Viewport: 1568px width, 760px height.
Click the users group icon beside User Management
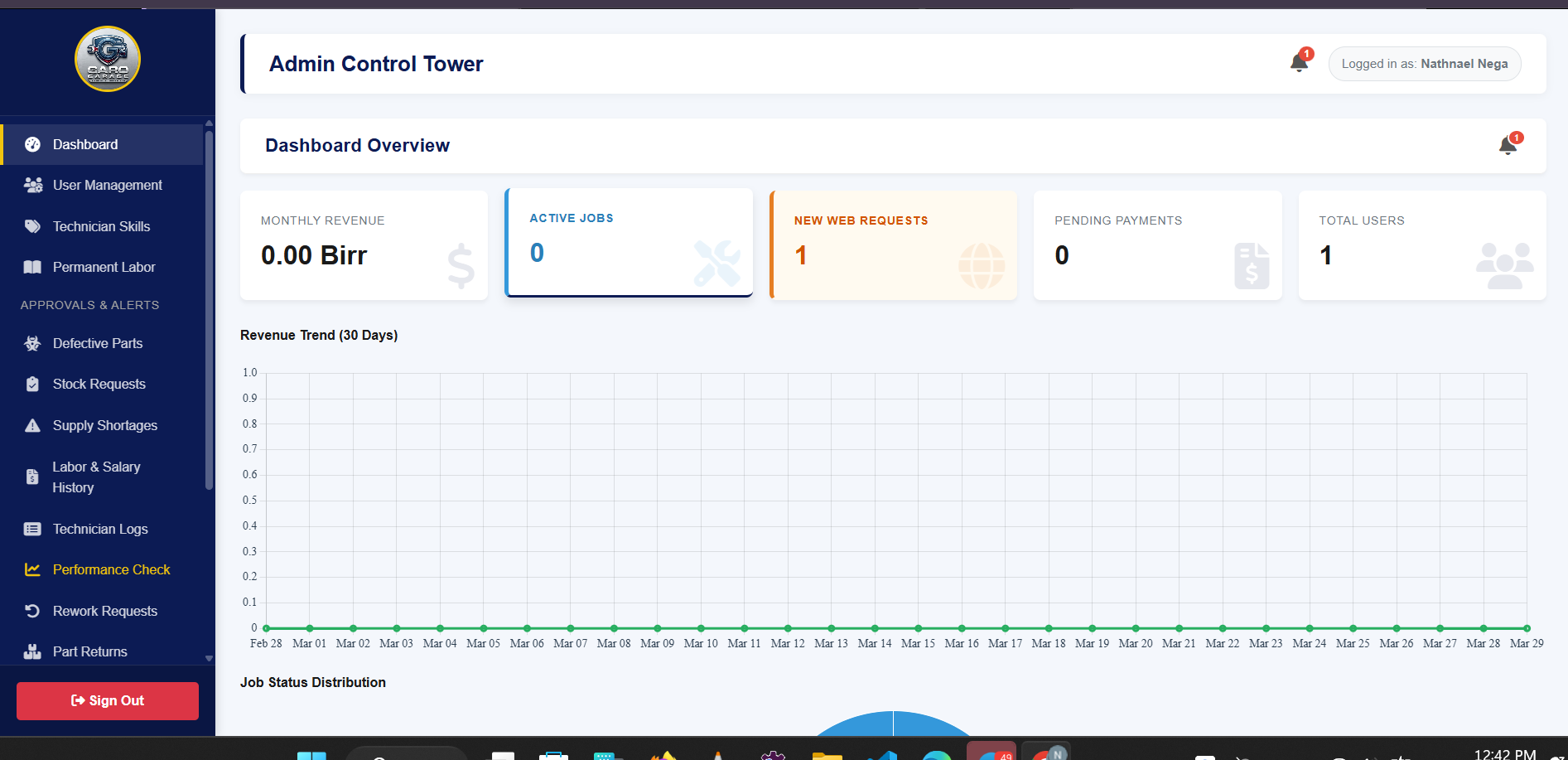pos(32,185)
